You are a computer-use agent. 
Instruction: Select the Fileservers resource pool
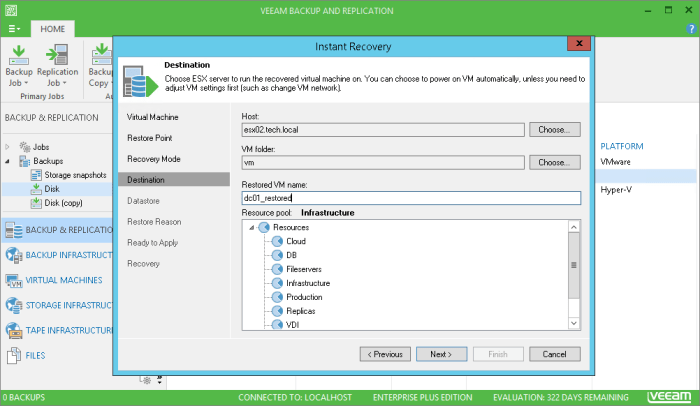[297, 269]
